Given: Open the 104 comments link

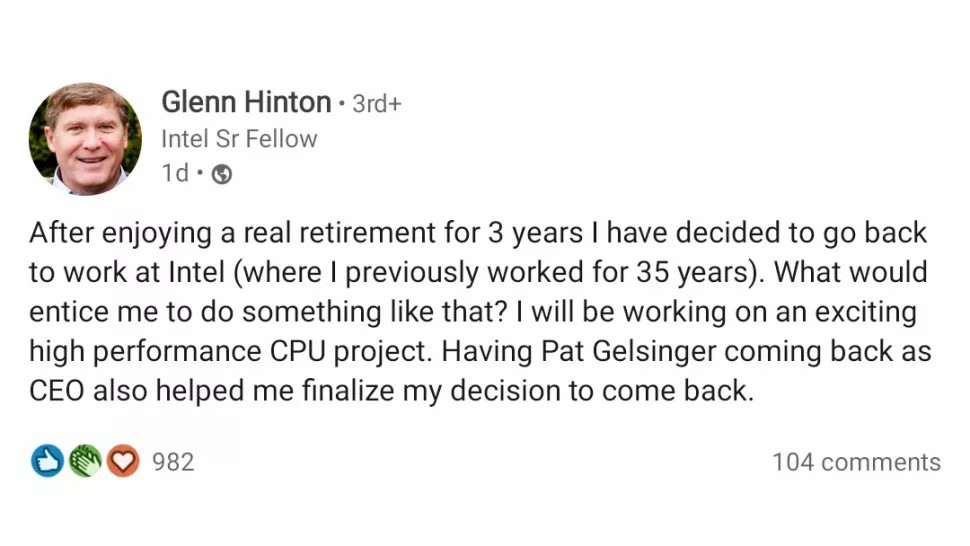Looking at the screenshot, I should point(856,463).
